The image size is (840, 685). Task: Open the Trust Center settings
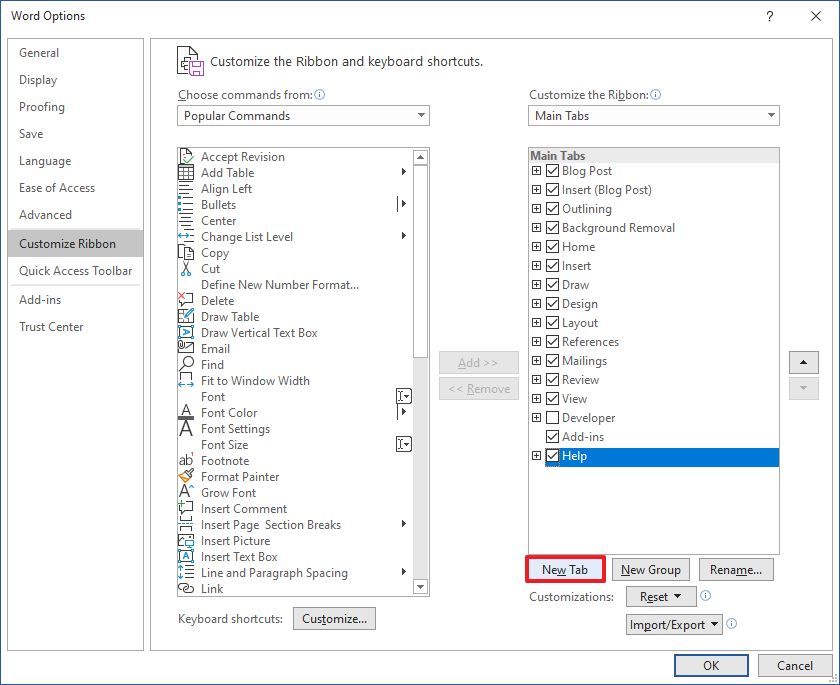[x=51, y=326]
